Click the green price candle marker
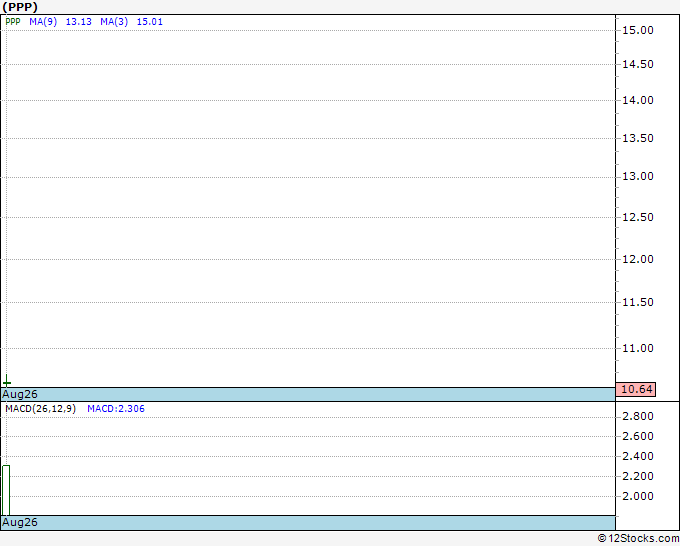Image resolution: width=680 pixels, height=546 pixels. pos(7,382)
